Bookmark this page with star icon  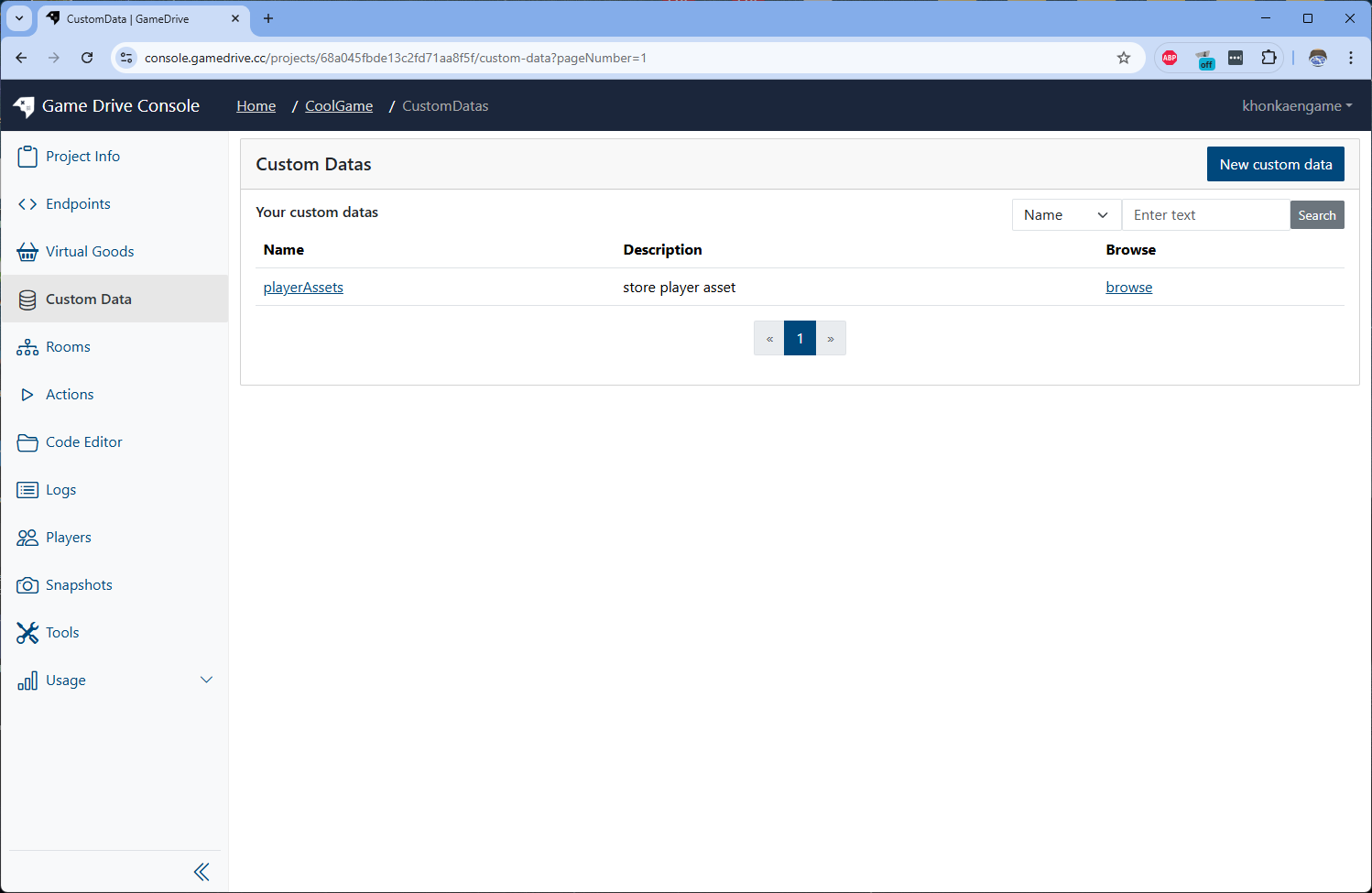pyautogui.click(x=1124, y=58)
